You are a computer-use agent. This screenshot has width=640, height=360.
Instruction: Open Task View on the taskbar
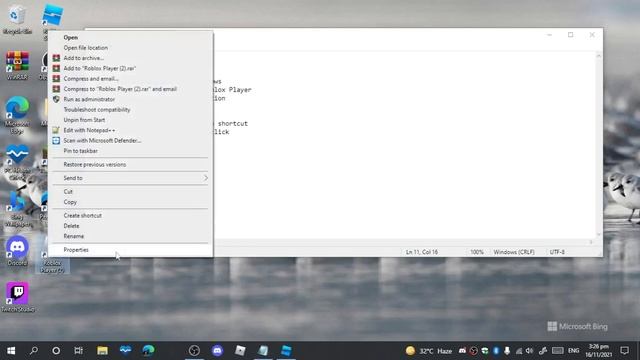coord(78,351)
